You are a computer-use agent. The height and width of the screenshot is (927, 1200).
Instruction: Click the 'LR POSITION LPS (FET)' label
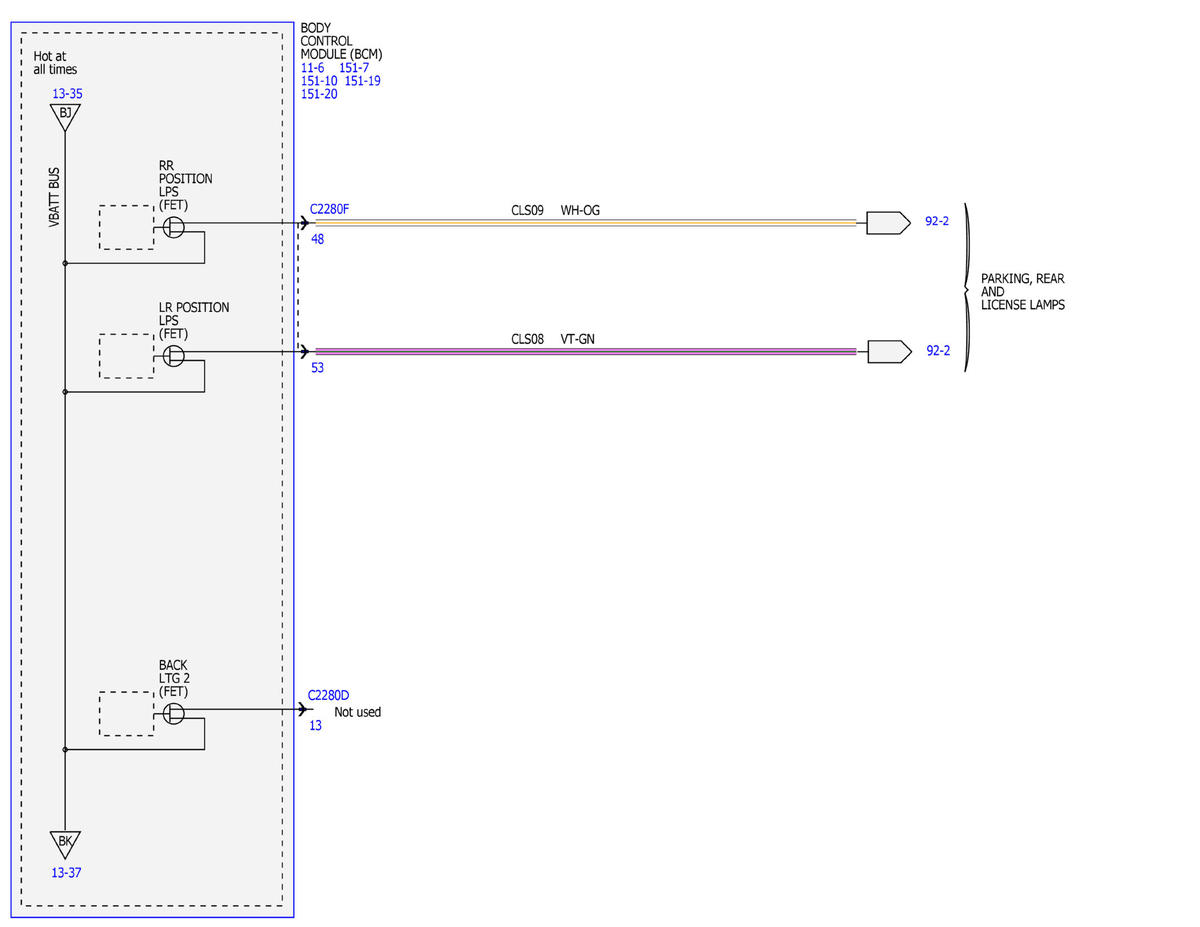click(193, 320)
